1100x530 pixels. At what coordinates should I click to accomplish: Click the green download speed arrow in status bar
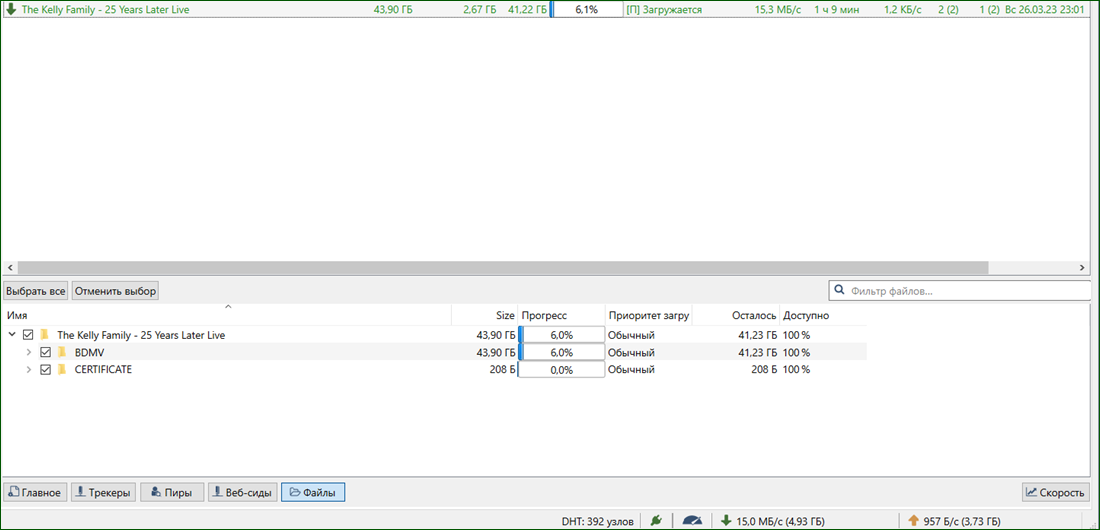pos(726,521)
